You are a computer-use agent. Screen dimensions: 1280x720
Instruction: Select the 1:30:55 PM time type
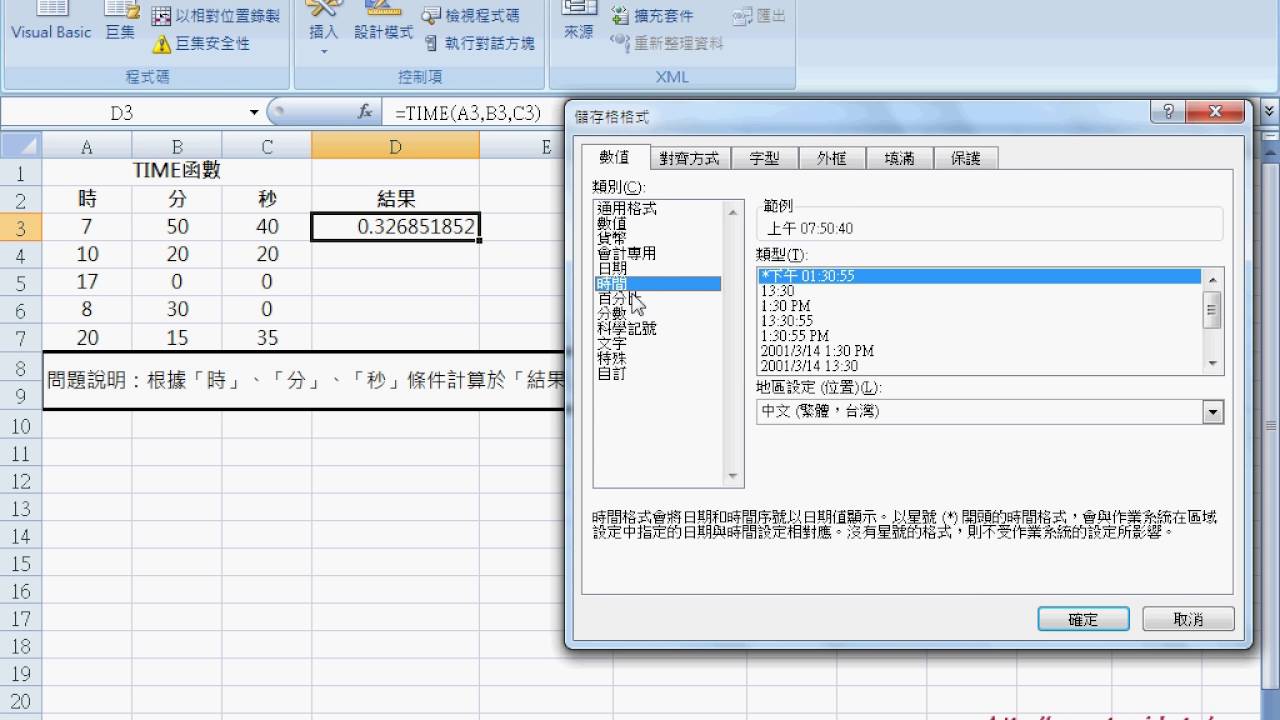(x=980, y=336)
